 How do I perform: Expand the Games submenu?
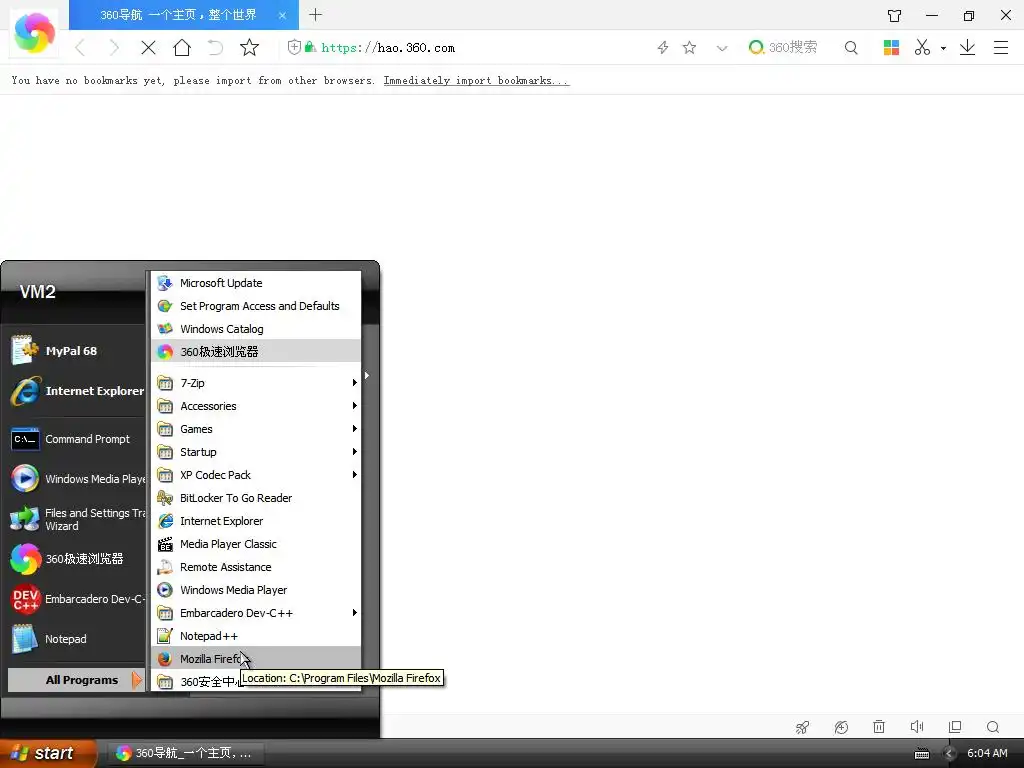click(256, 428)
